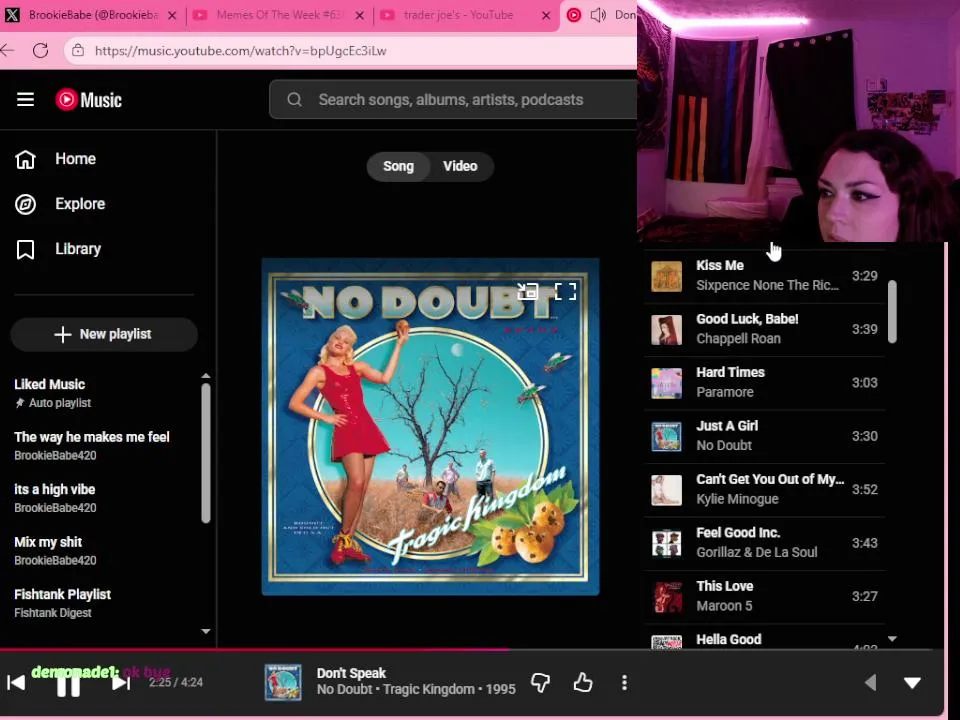Play Can't Get You Out of My Head
Viewport: 960px width, 720px height.
pos(765,489)
